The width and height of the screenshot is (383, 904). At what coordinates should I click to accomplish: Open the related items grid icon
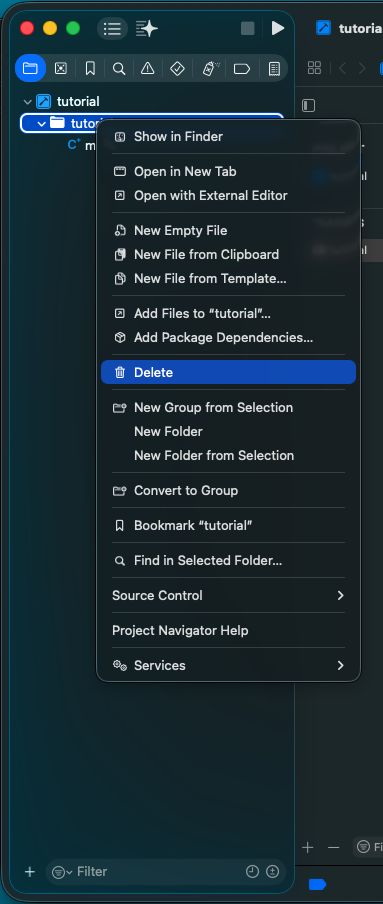pos(314,68)
